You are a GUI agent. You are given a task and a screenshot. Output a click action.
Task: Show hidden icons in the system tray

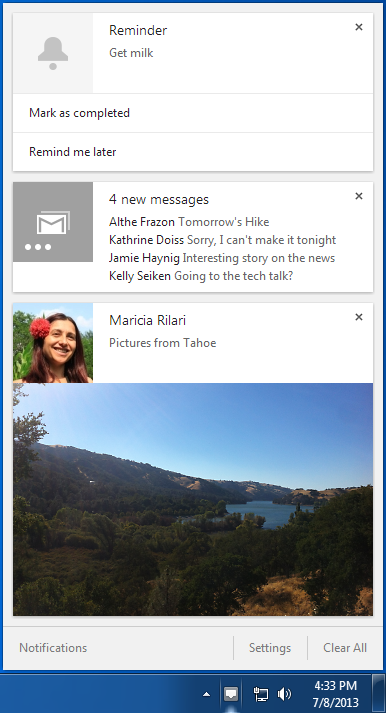206,694
